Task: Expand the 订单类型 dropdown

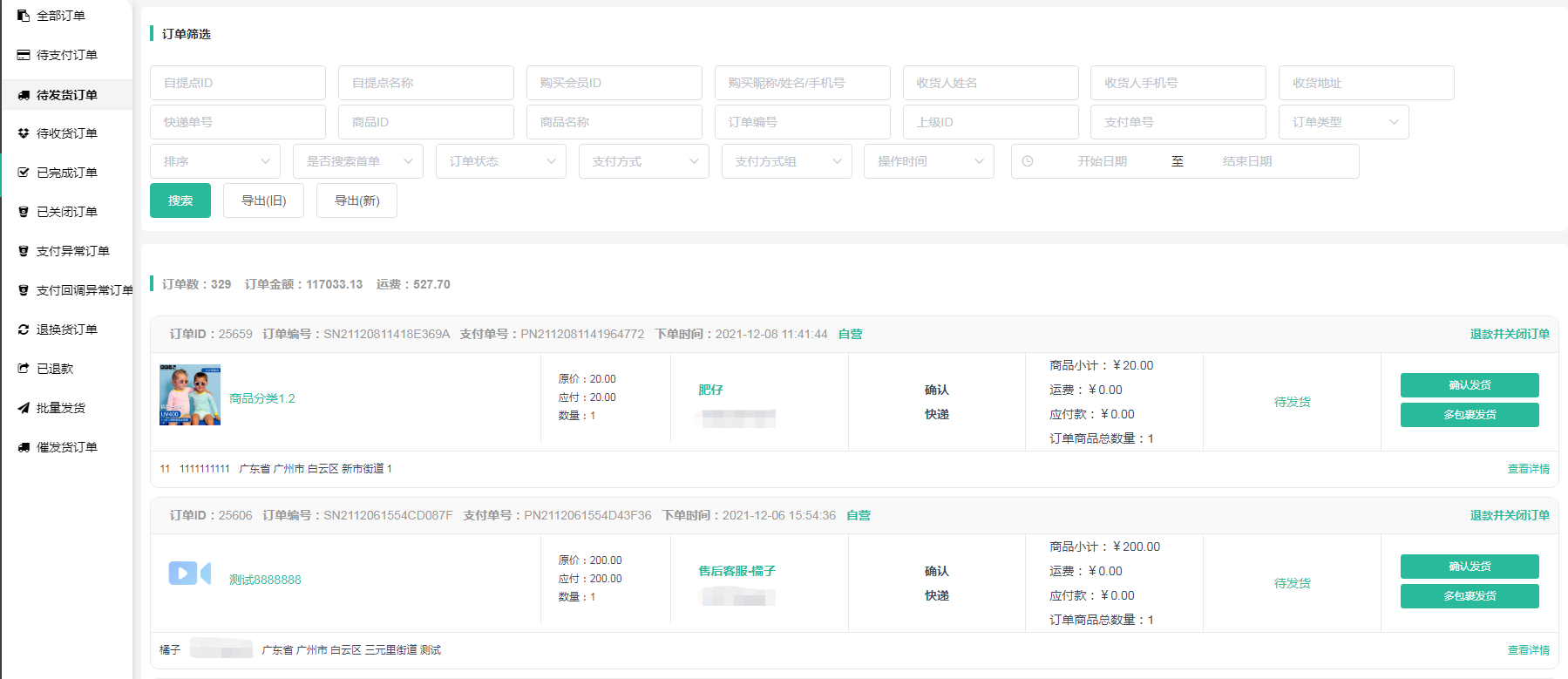Action: [x=1343, y=122]
